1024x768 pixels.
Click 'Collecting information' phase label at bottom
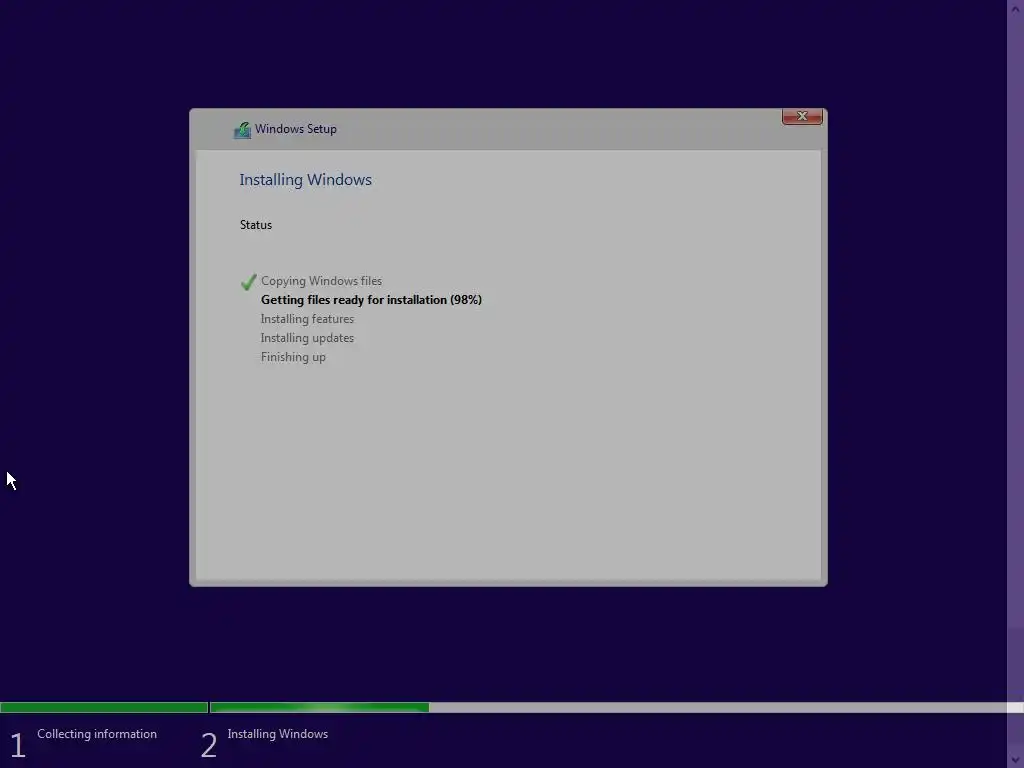click(97, 734)
